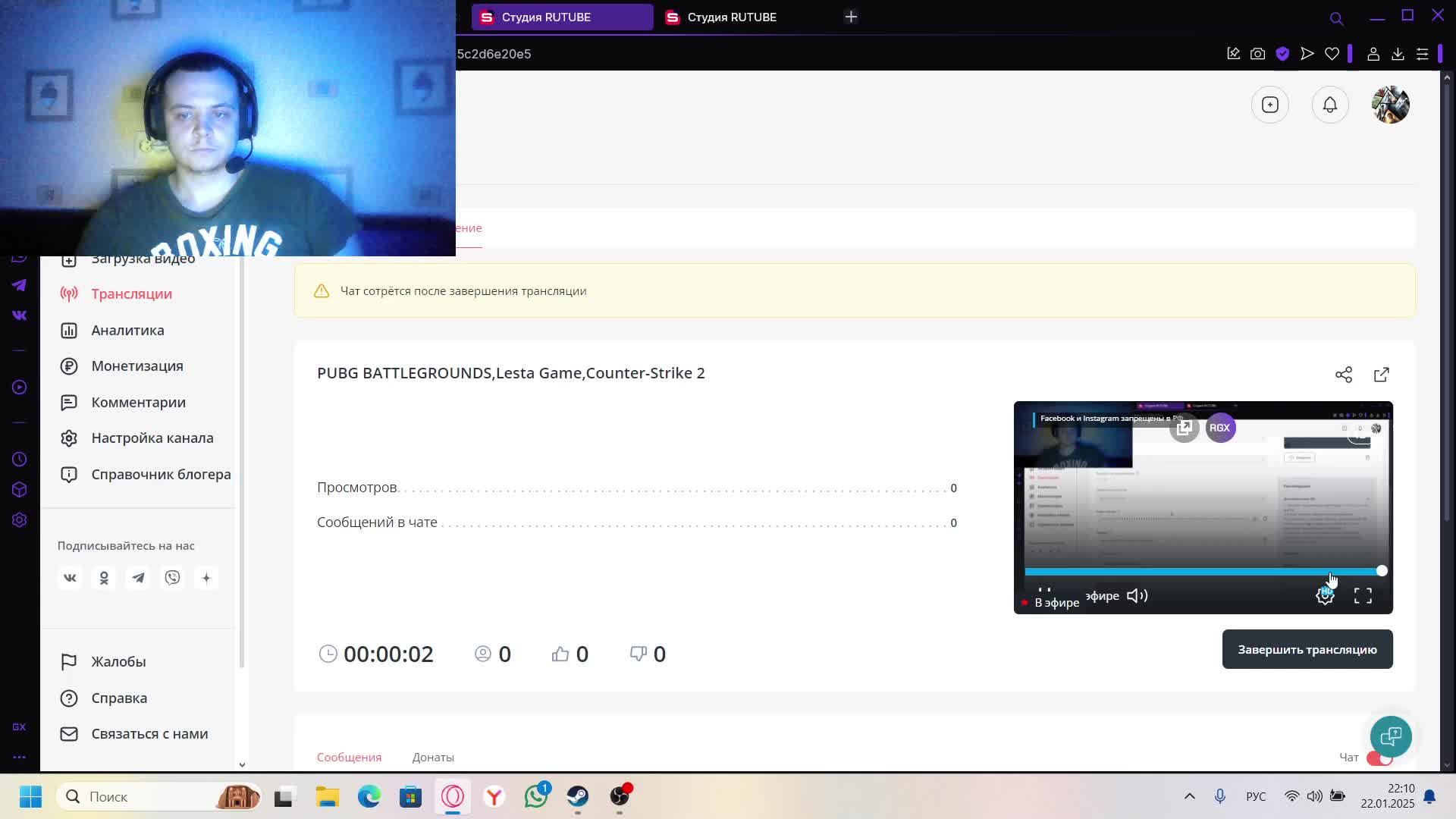The height and width of the screenshot is (819, 1456).
Task: Open the share stream icon
Action: (1343, 375)
